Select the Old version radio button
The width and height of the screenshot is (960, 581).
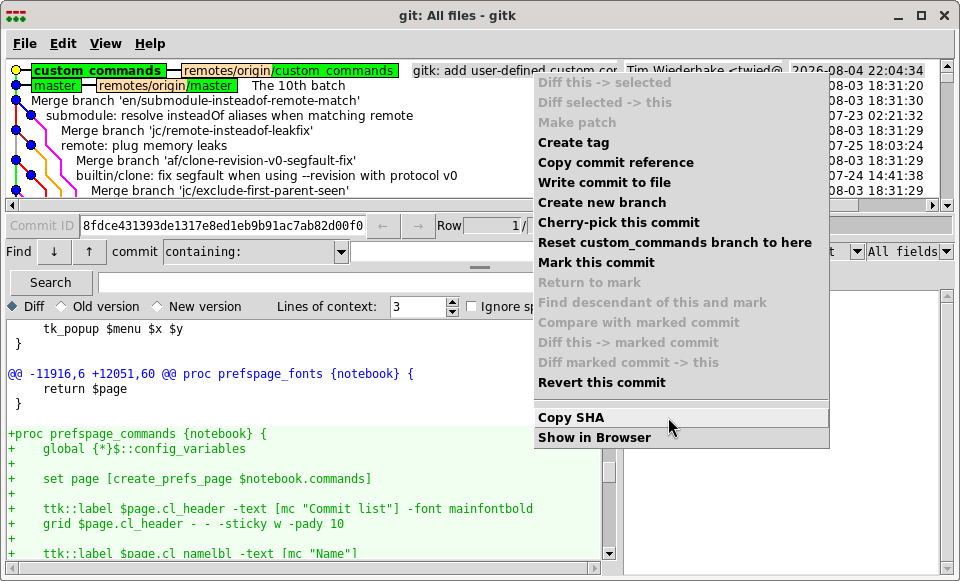pyautogui.click(x=61, y=306)
